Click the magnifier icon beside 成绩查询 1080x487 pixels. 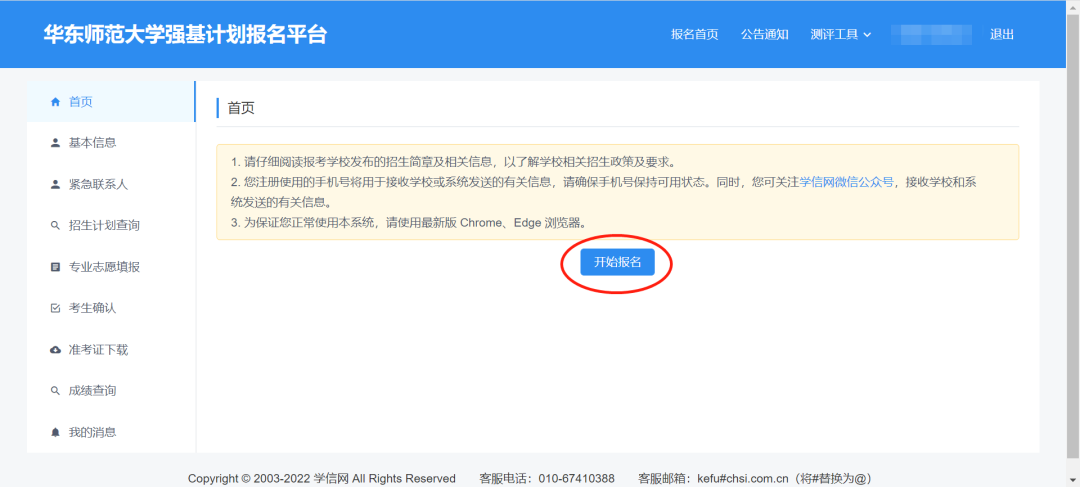click(x=55, y=391)
